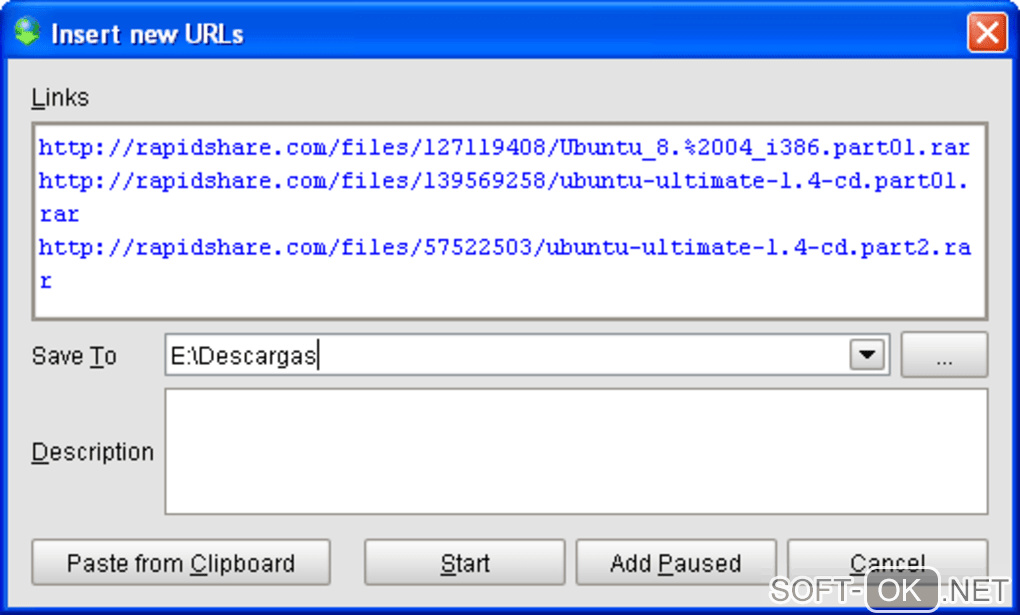Click the Links label
This screenshot has height=615, width=1020.
click(60, 98)
